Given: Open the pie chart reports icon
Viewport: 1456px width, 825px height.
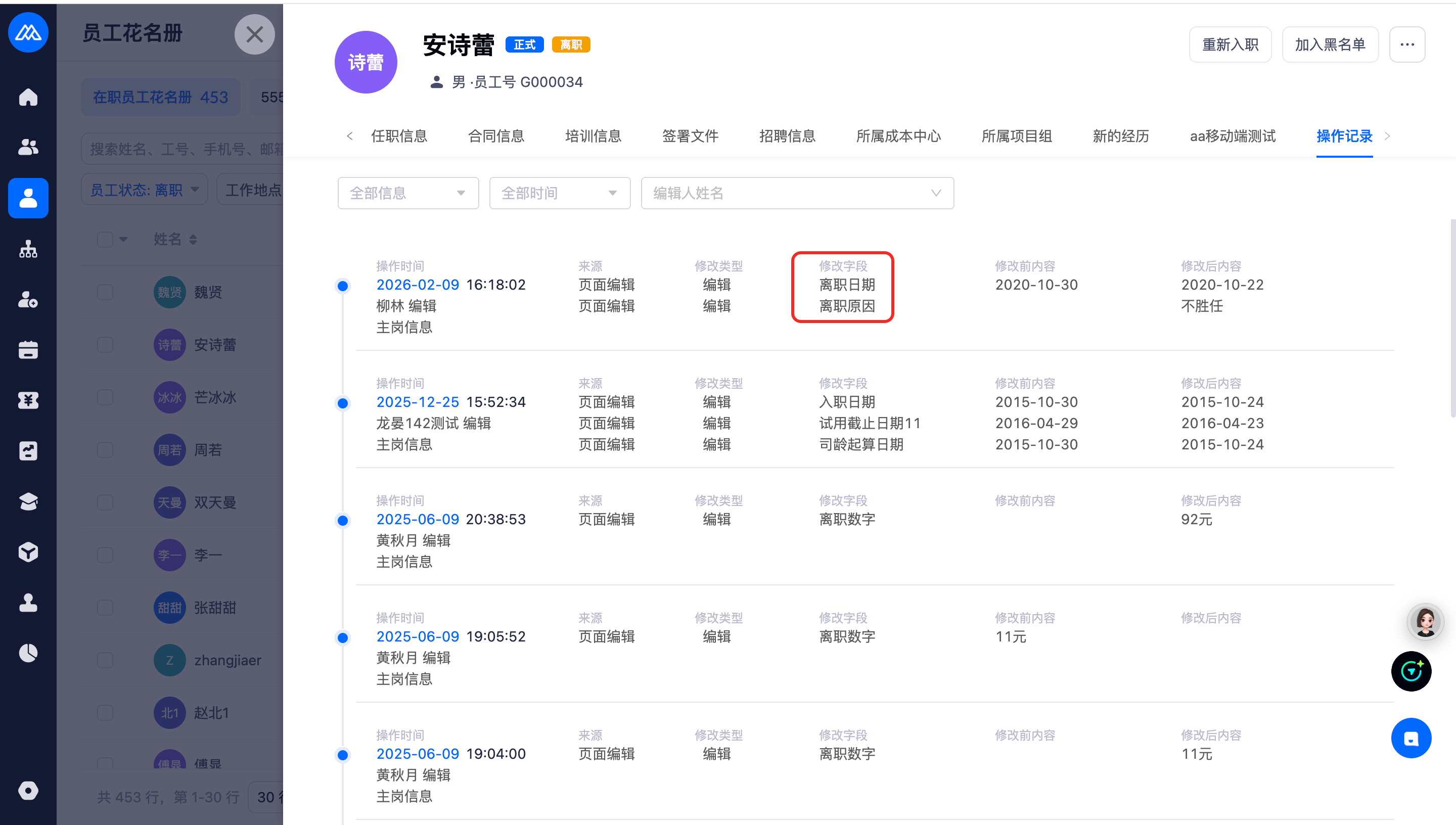Looking at the screenshot, I should click(x=28, y=653).
